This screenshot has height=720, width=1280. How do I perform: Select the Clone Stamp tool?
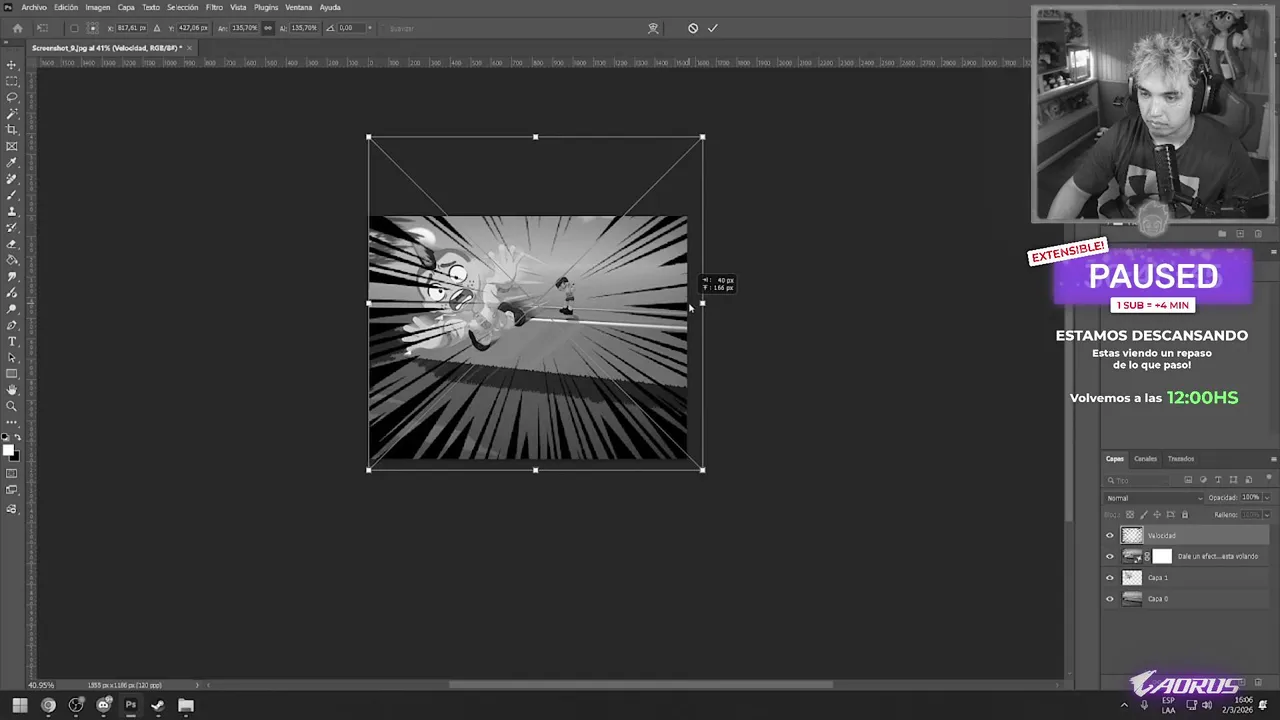pyautogui.click(x=12, y=211)
